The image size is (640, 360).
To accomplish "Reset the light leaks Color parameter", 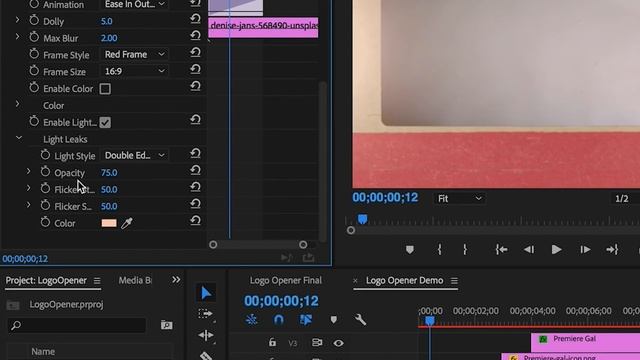I will tap(195, 220).
